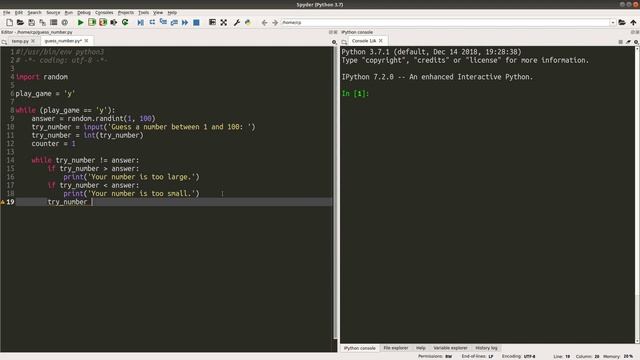The width and height of the screenshot is (640, 360).
Task: Open the file list (browse tabs) icon
Action: (x=53, y=22)
